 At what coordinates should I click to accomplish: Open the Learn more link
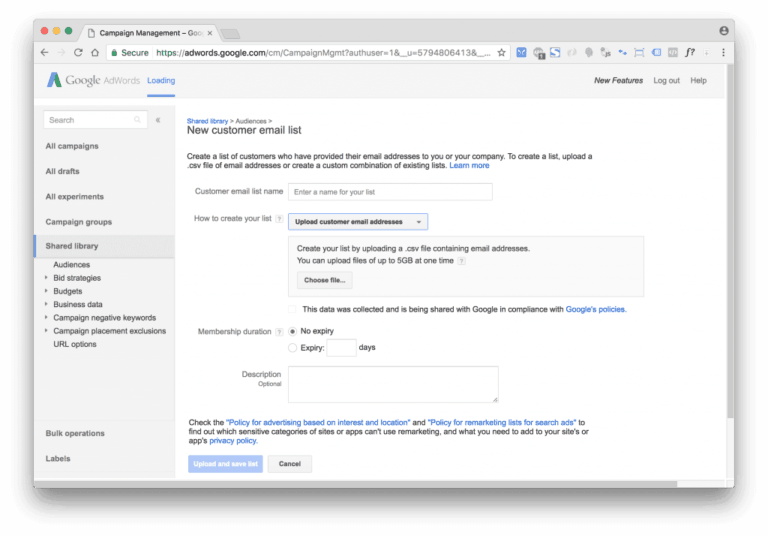(x=469, y=166)
